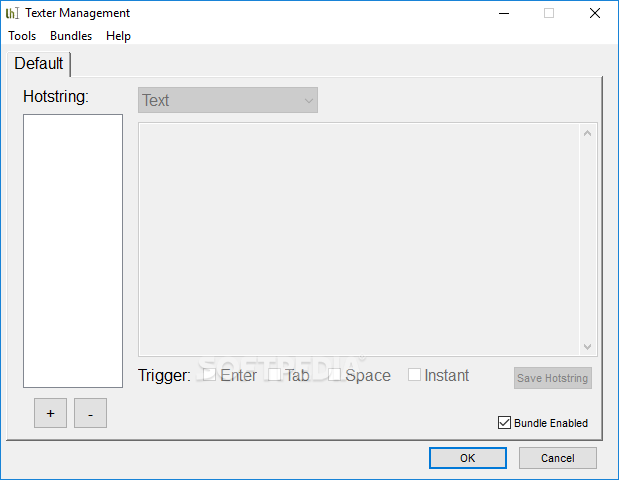Open the Tools menu

click(22, 36)
